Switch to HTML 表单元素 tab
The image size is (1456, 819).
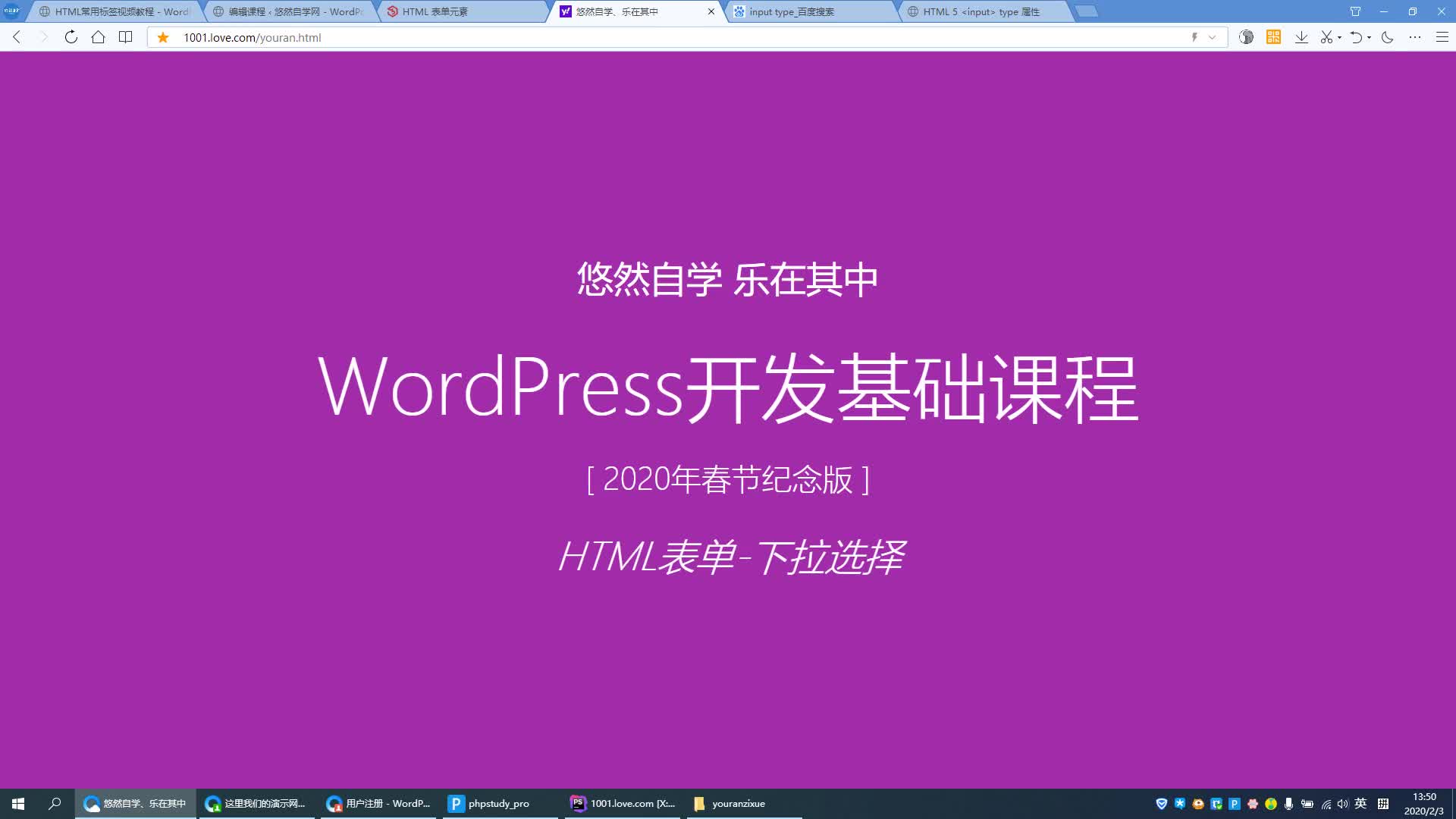coord(463,11)
